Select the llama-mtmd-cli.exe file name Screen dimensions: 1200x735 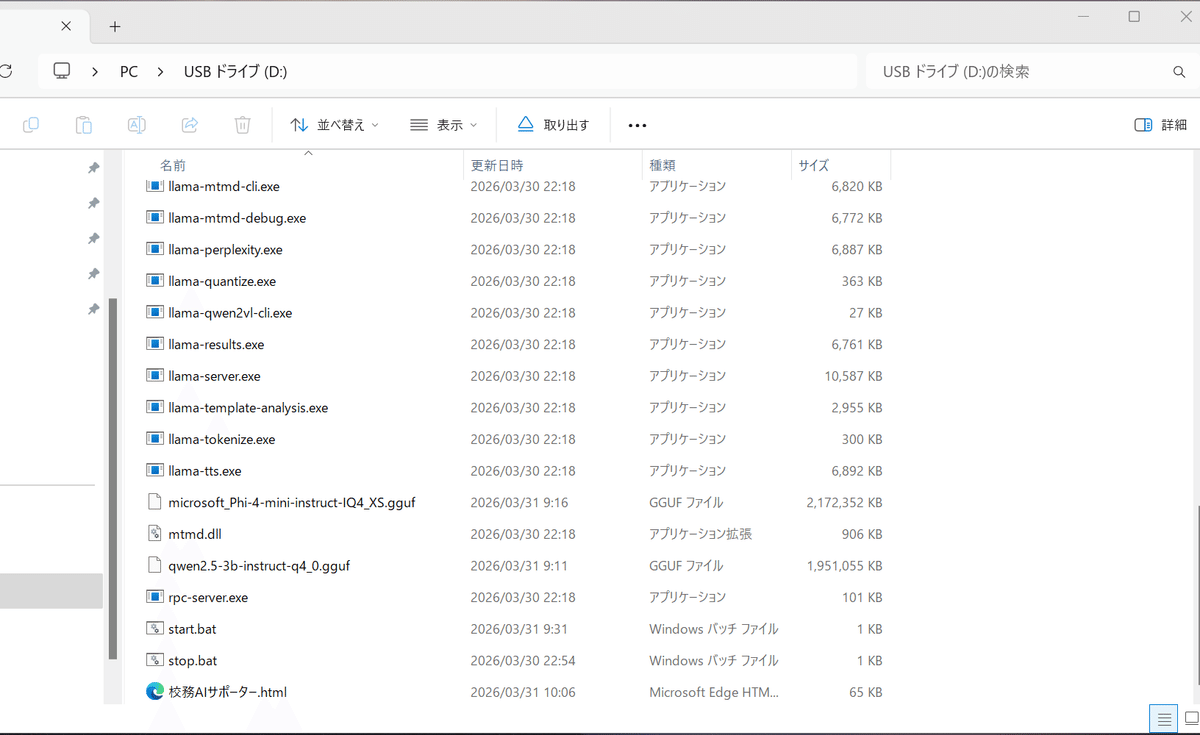[224, 186]
